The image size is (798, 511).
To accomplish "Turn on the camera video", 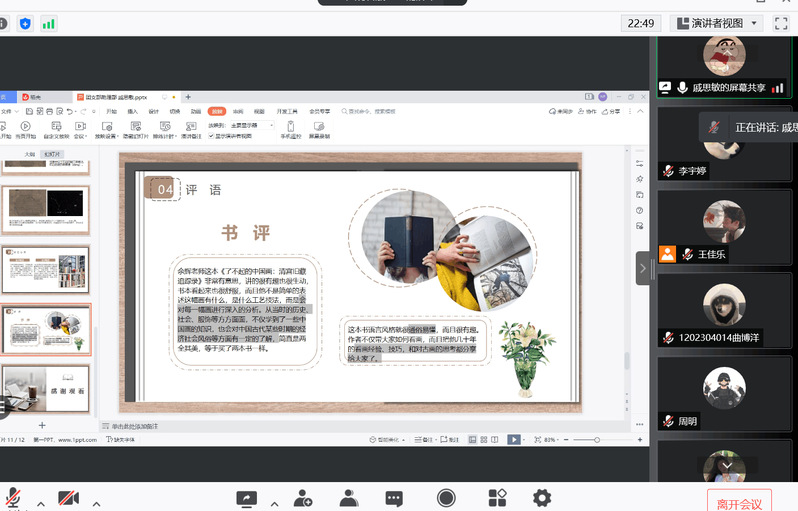I will (x=68, y=497).
